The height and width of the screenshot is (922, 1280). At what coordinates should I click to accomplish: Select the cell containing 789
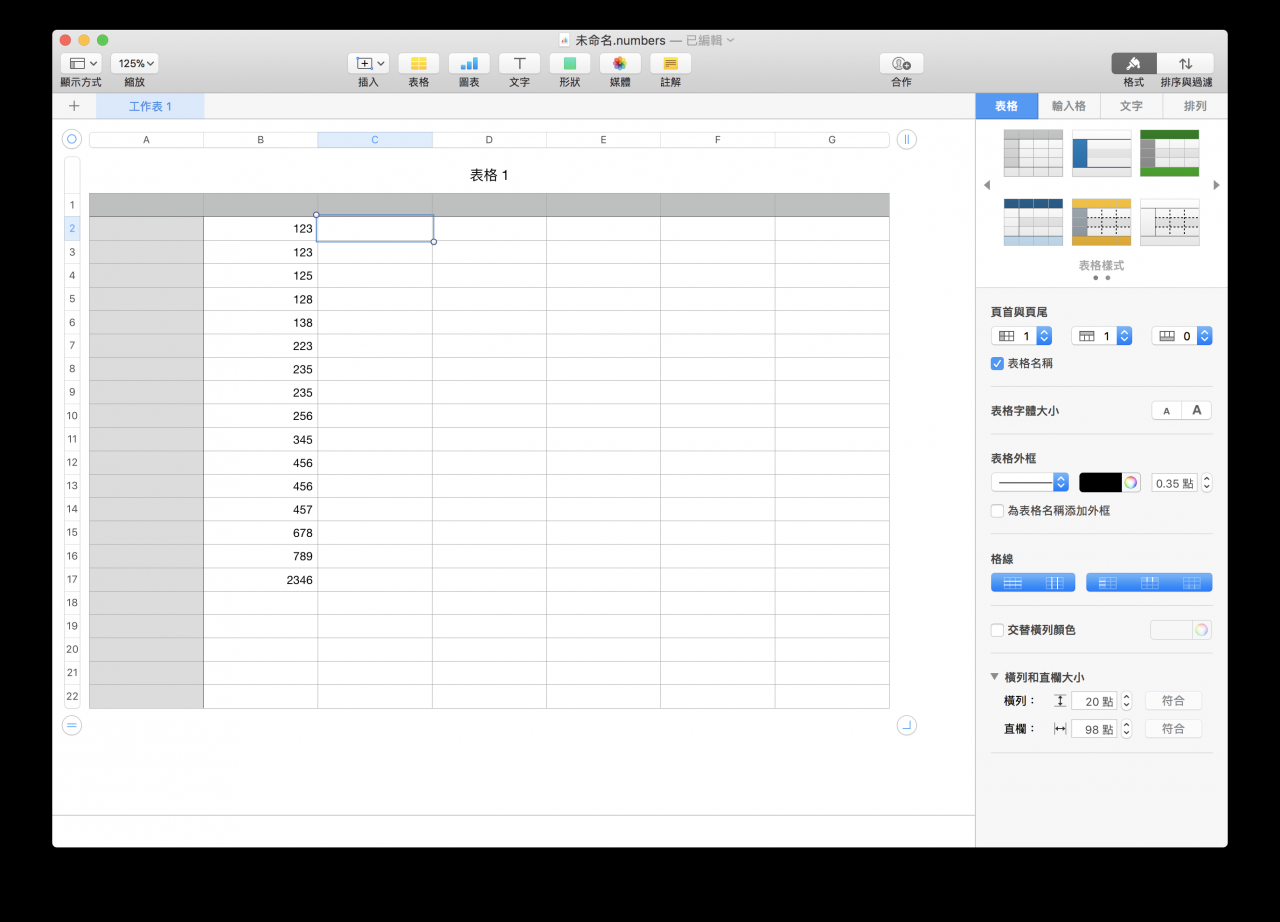261,556
